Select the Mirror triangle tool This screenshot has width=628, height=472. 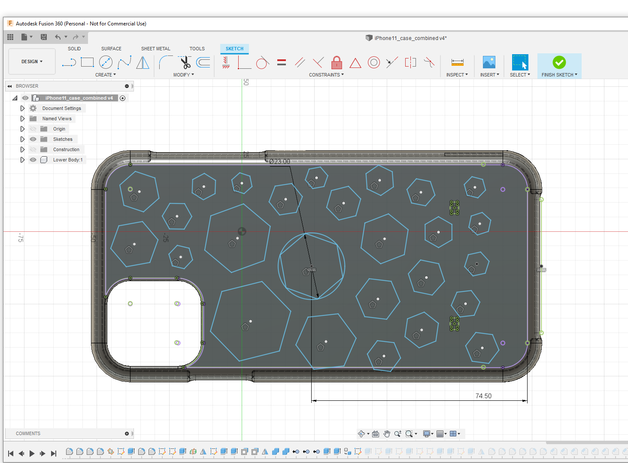pos(143,63)
